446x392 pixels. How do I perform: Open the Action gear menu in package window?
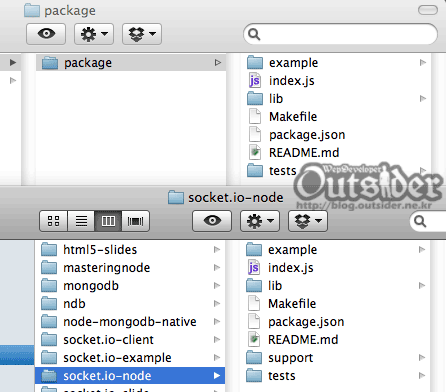click(x=94, y=34)
